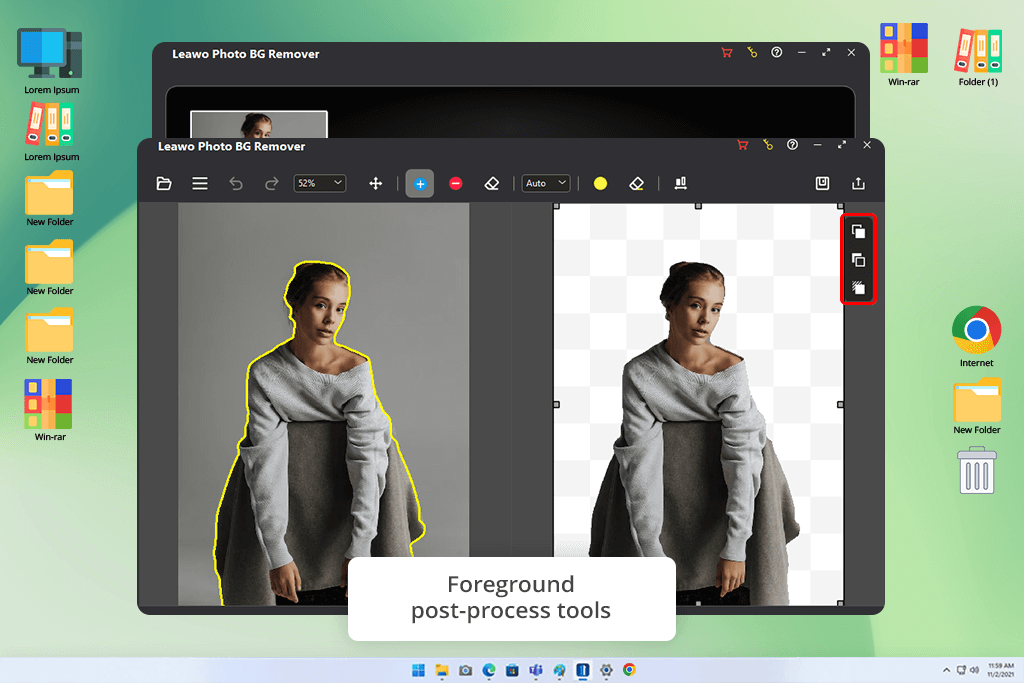1024x683 pixels.
Task: Open Microsoft Edge from the taskbar
Action: tap(489, 670)
